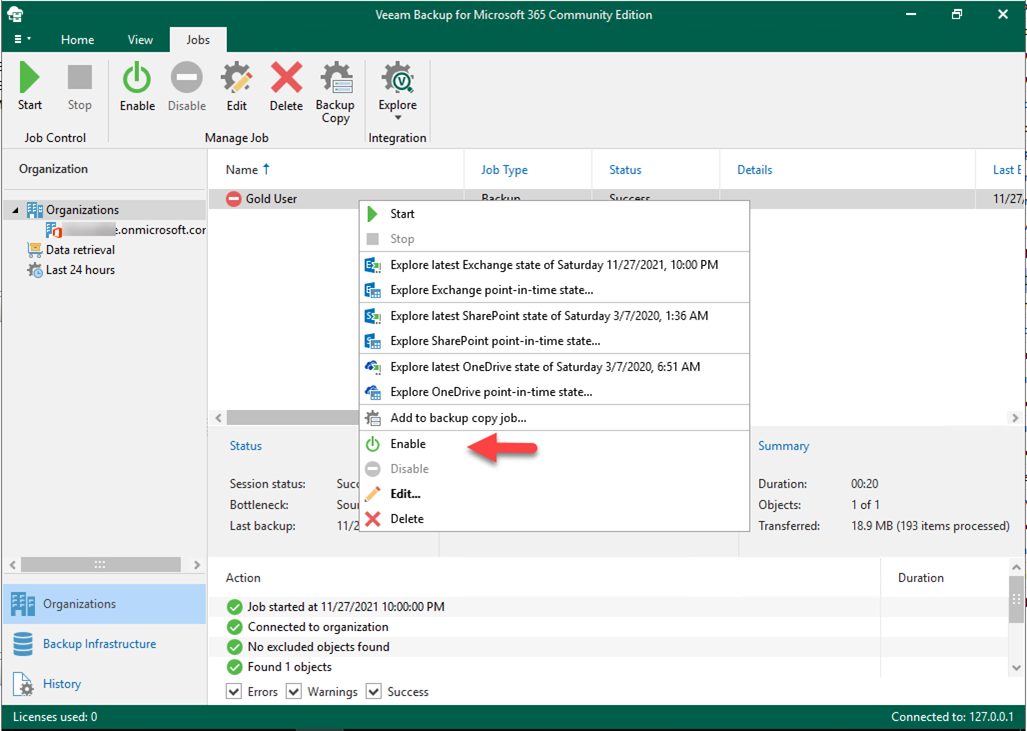
Task: Choose Delete in the context menu
Action: 554,519
